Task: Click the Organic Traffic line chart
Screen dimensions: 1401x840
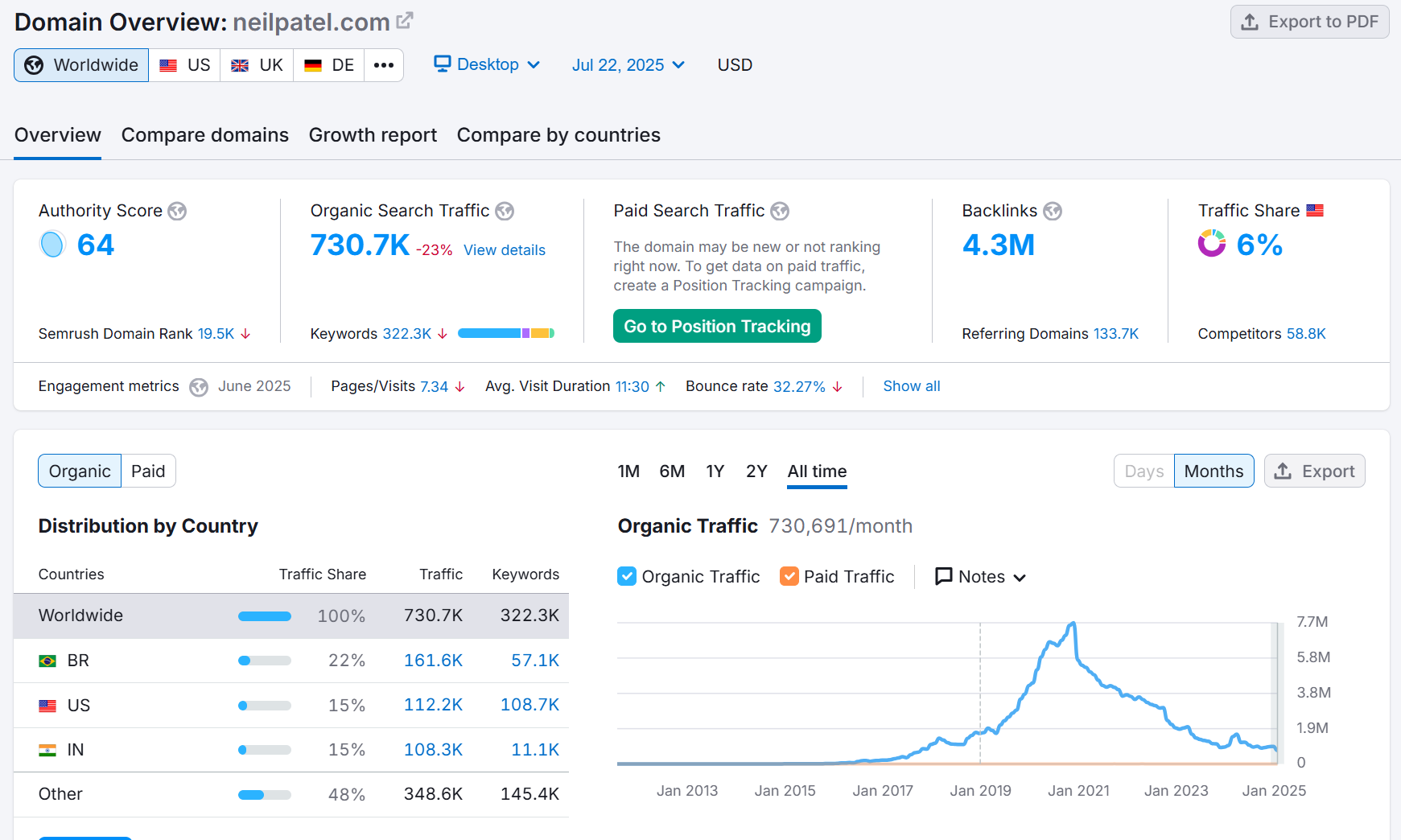Action: pyautogui.click(x=948, y=693)
